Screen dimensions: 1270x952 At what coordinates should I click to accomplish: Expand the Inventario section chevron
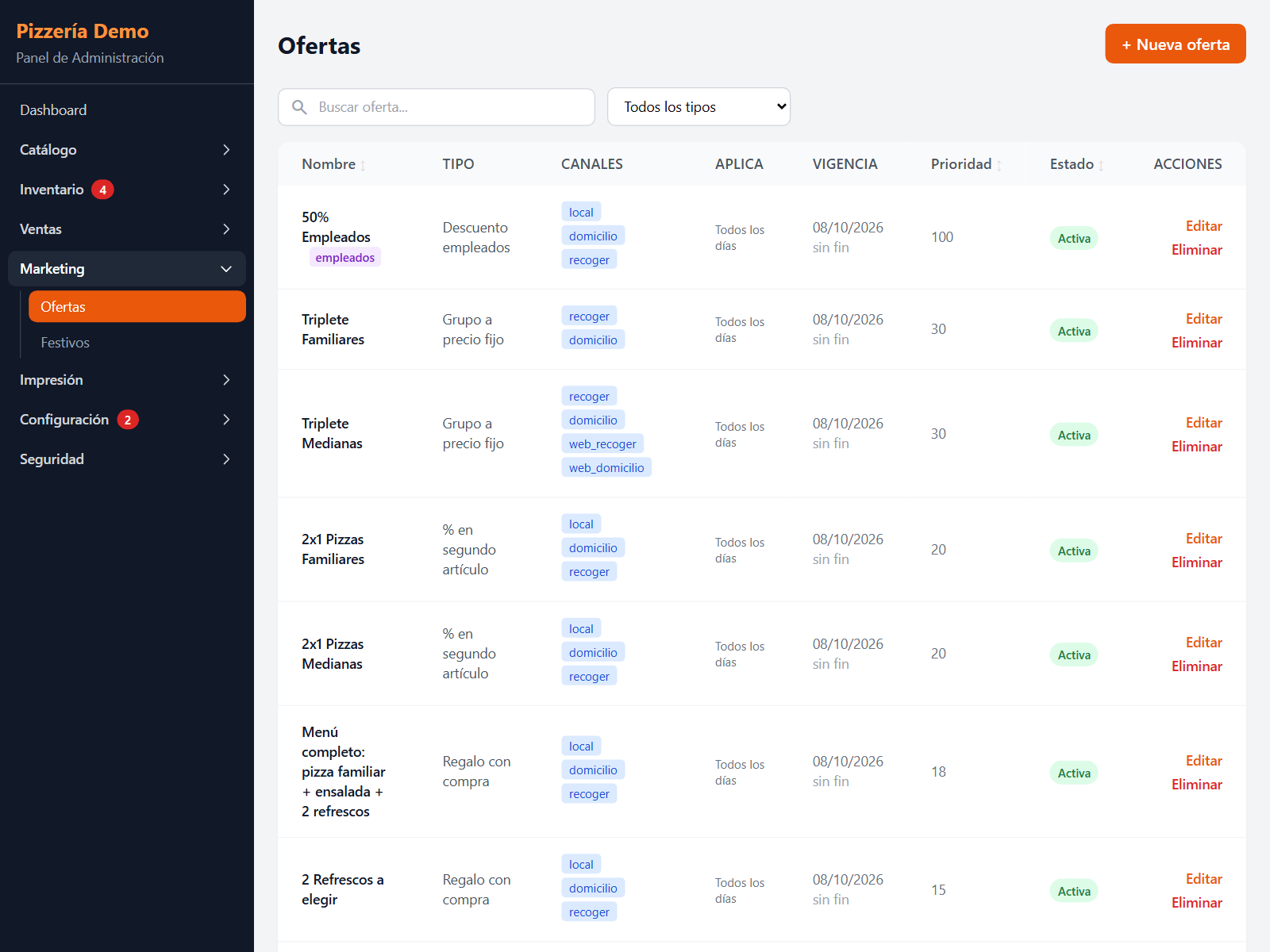226,190
